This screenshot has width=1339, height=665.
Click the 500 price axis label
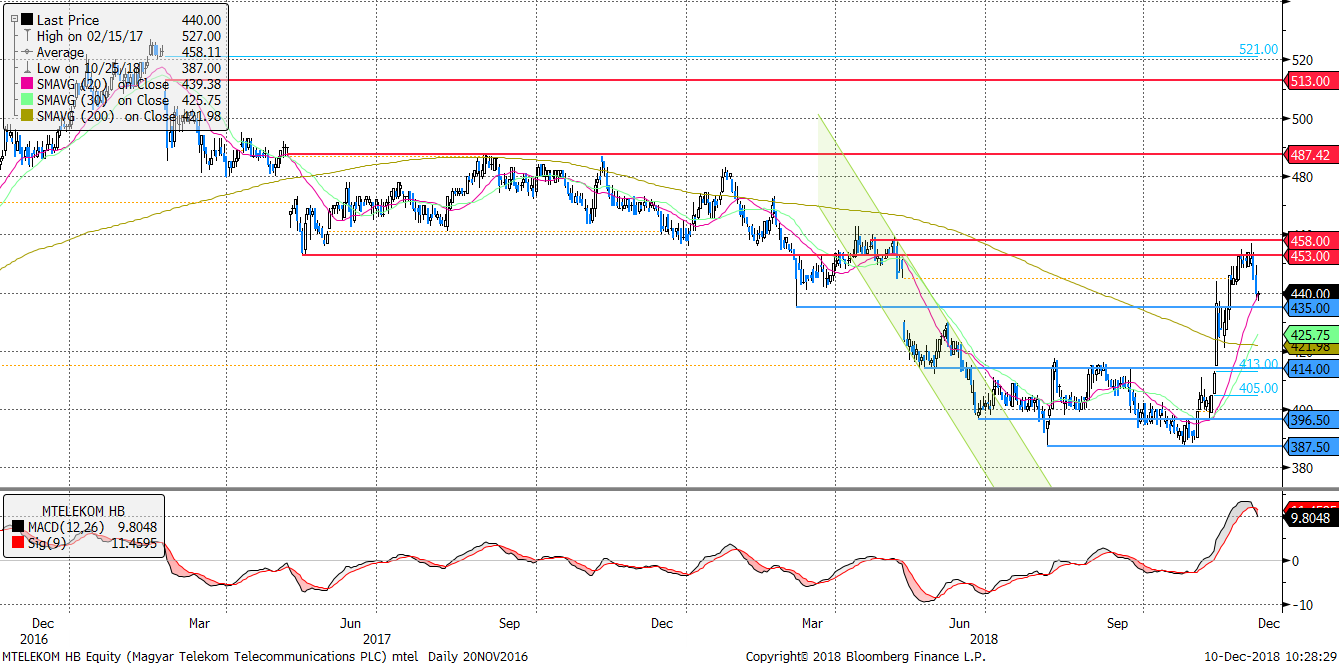[1302, 118]
